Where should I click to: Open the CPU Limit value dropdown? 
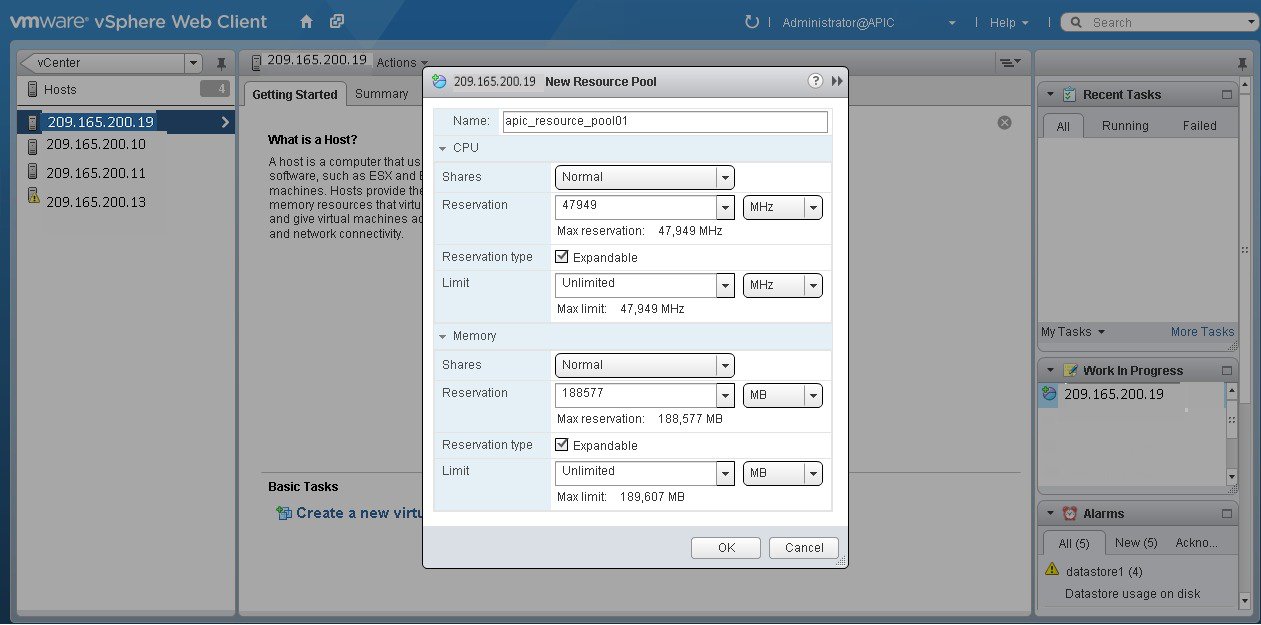(x=726, y=285)
